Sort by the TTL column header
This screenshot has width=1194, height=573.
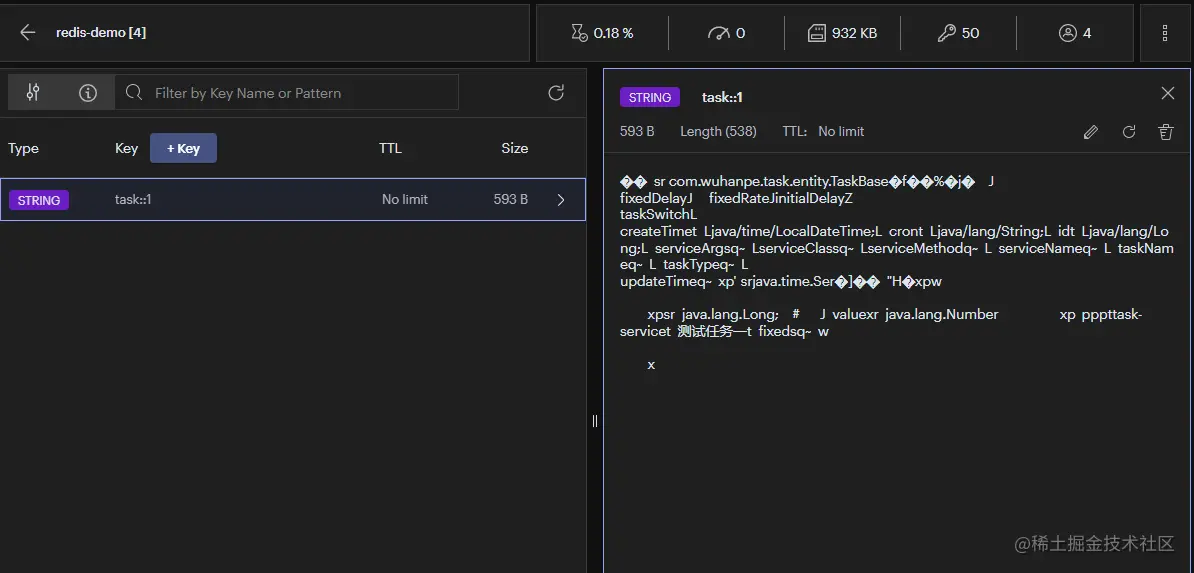(390, 149)
